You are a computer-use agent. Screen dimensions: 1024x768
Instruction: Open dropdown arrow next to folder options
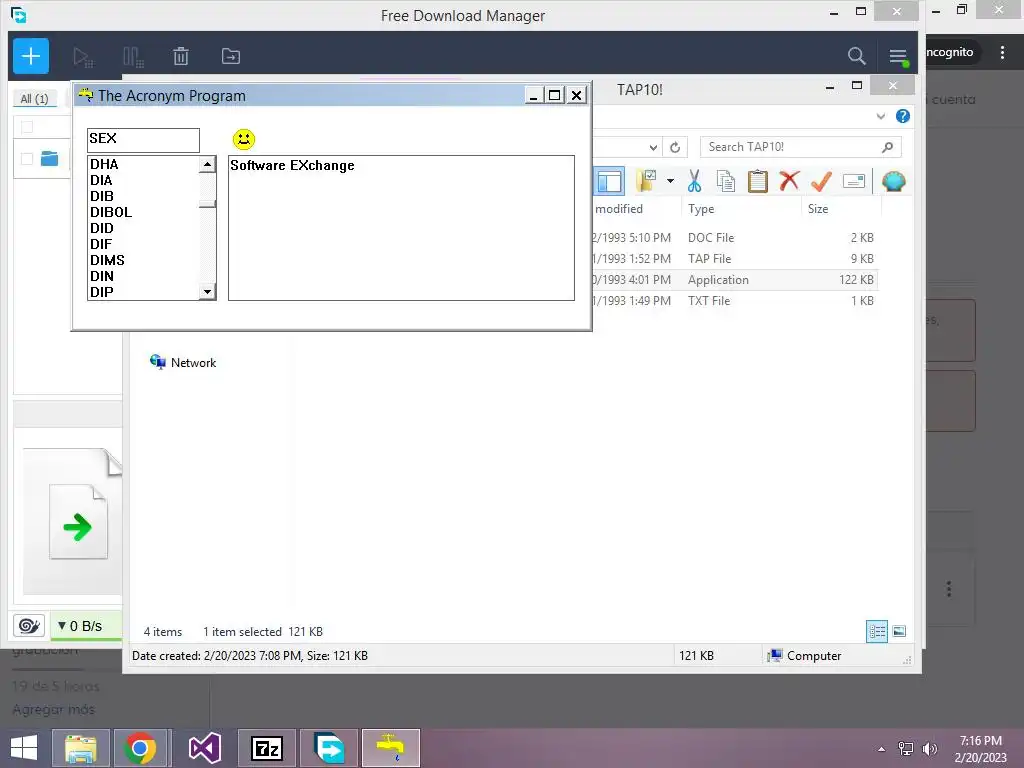pyautogui.click(x=671, y=181)
